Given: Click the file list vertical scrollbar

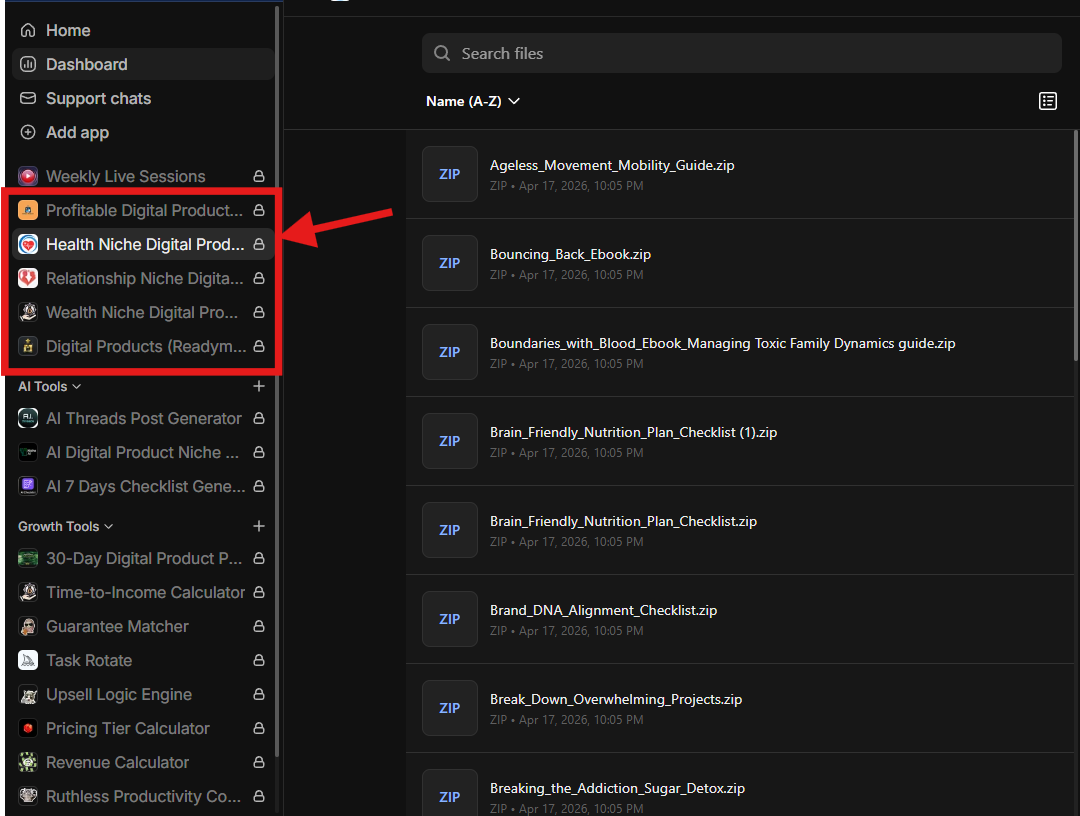Looking at the screenshot, I should point(1075,245).
